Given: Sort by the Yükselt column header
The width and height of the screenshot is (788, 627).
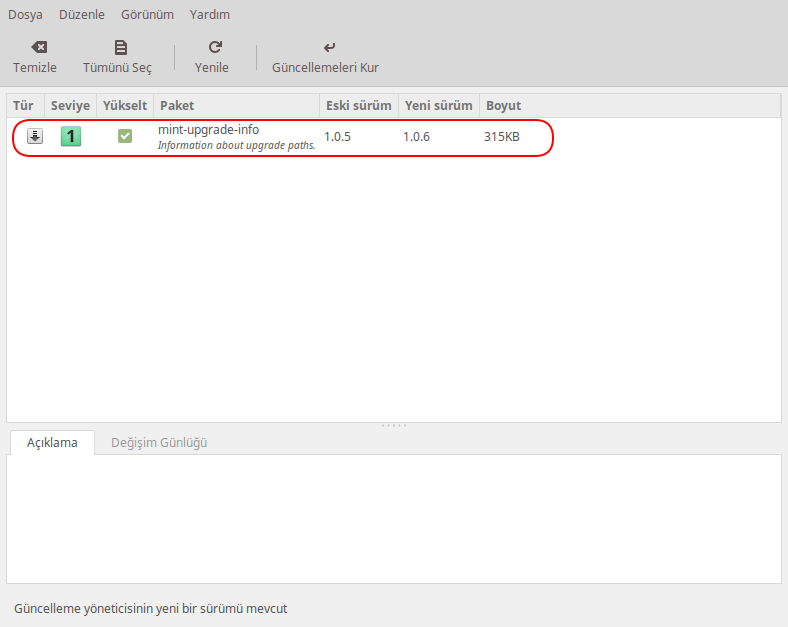Looking at the screenshot, I should point(125,106).
